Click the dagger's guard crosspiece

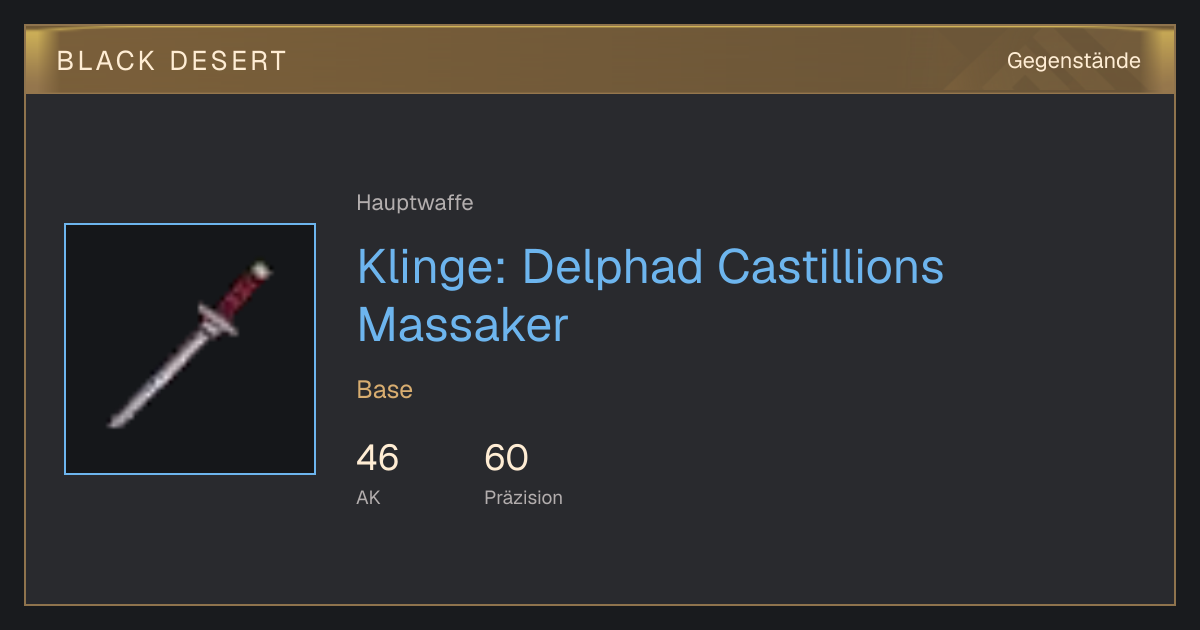pos(216,319)
